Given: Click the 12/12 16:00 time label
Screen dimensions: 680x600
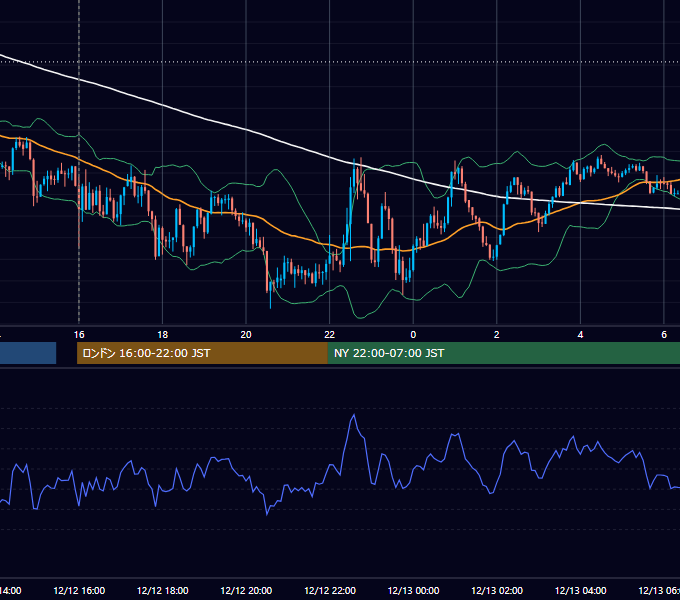Looking at the screenshot, I should [79, 590].
